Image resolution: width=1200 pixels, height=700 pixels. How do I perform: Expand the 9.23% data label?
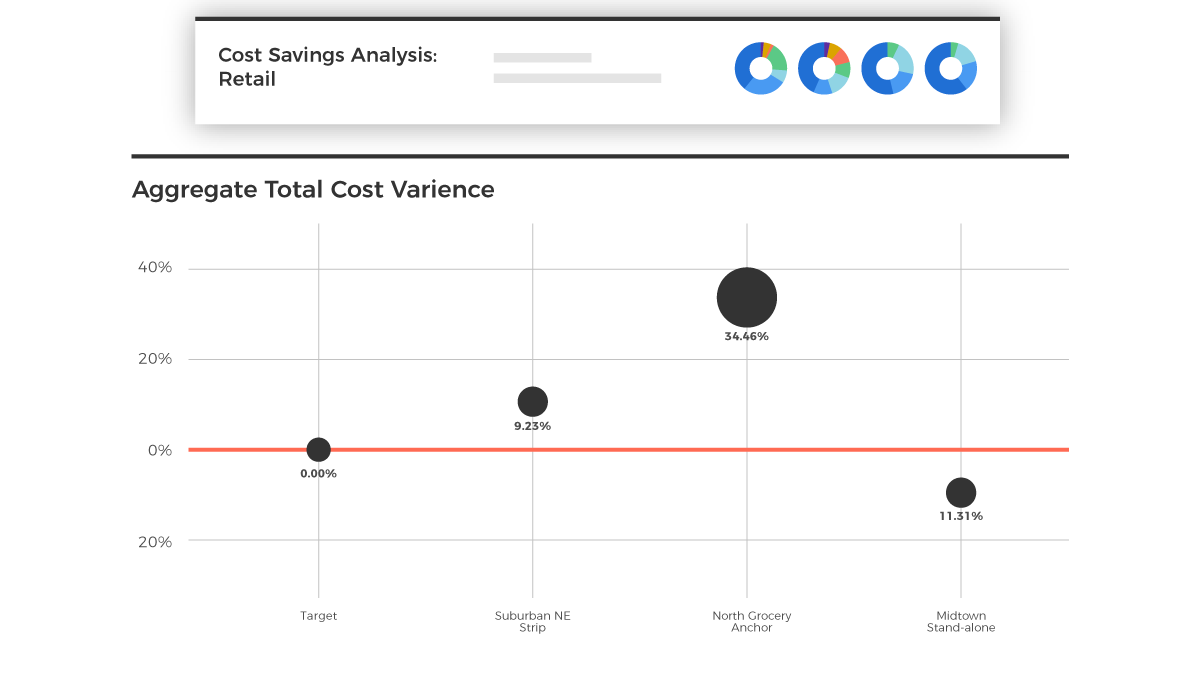[x=531, y=425]
